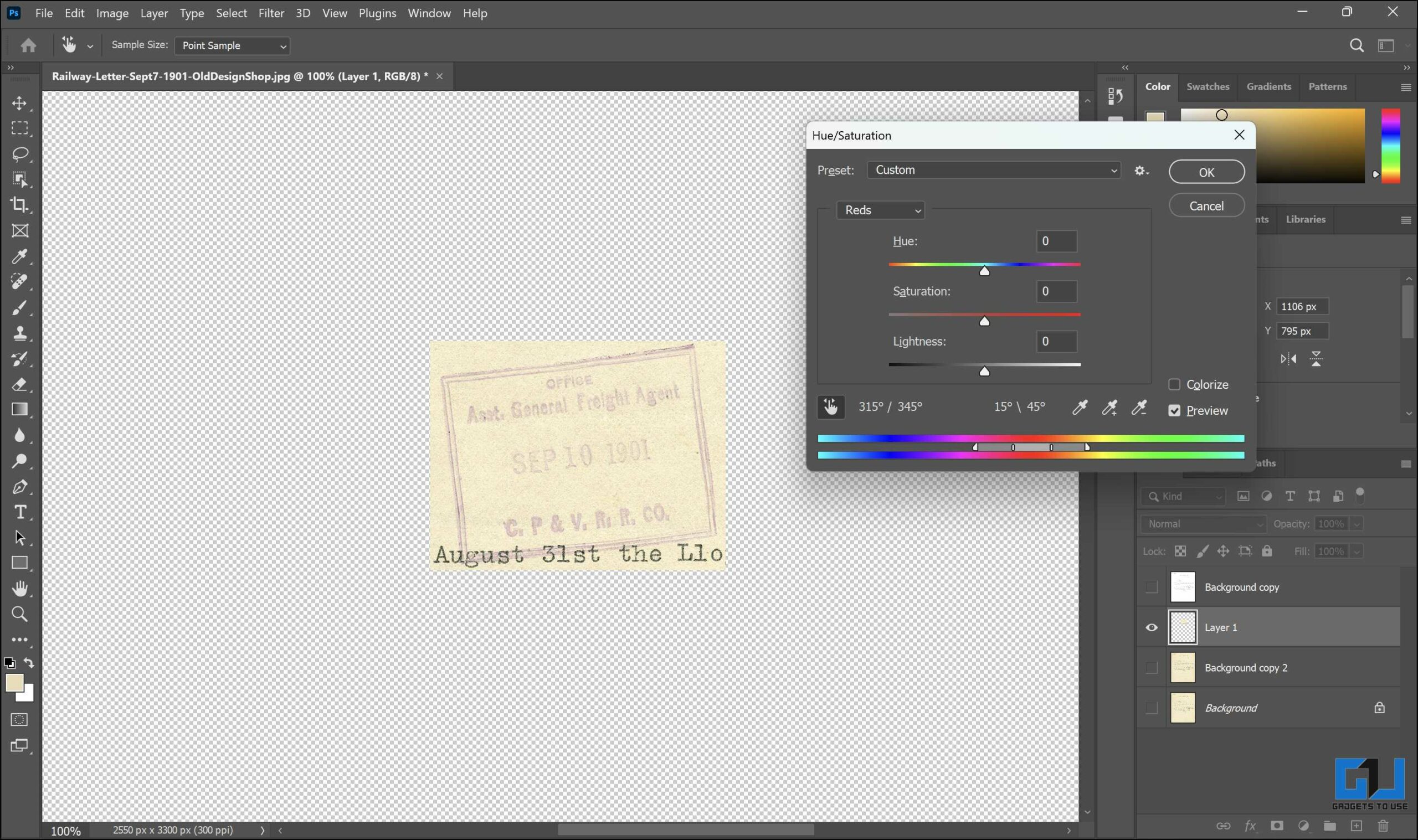Select the Brush tool
This screenshot has width=1418, height=840.
(x=20, y=308)
